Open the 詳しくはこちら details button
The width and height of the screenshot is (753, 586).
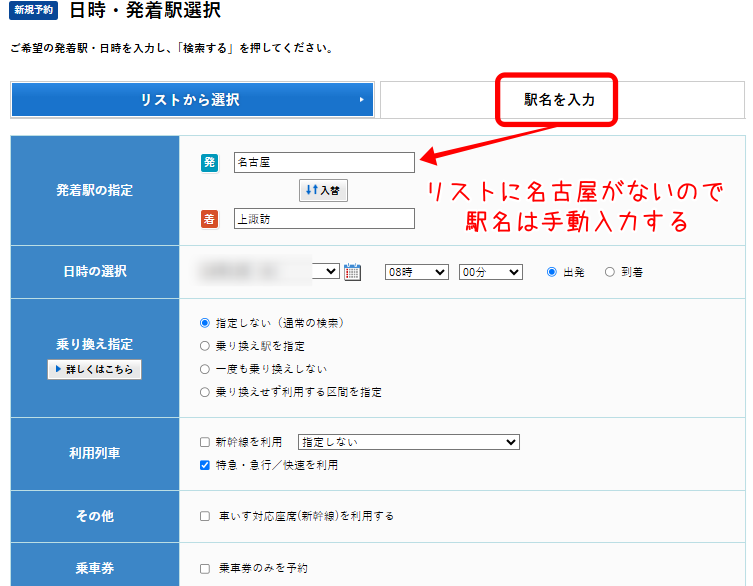click(94, 370)
